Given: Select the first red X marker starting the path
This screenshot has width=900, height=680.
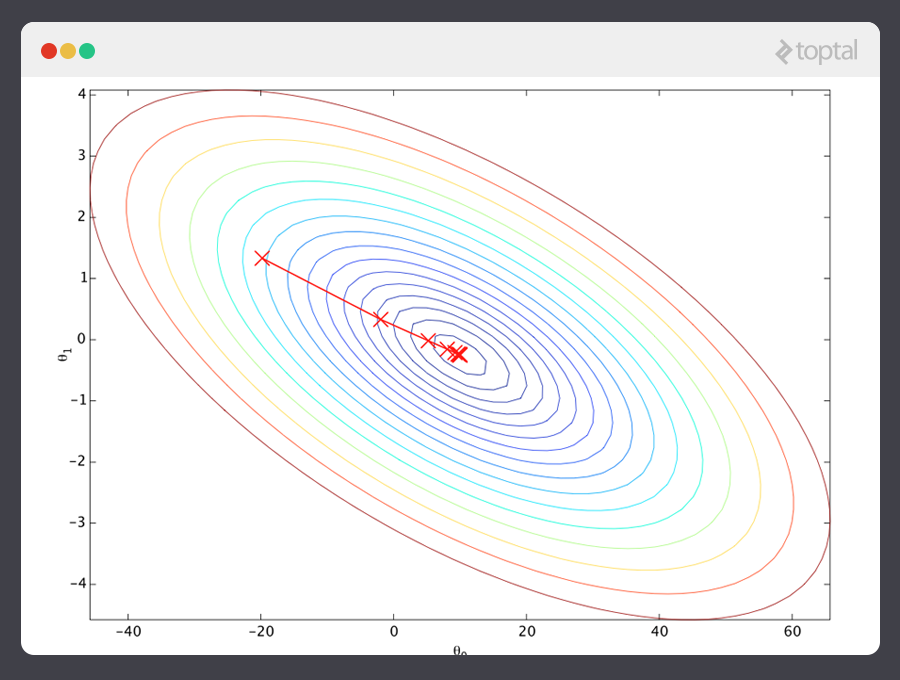Looking at the screenshot, I should click(262, 258).
